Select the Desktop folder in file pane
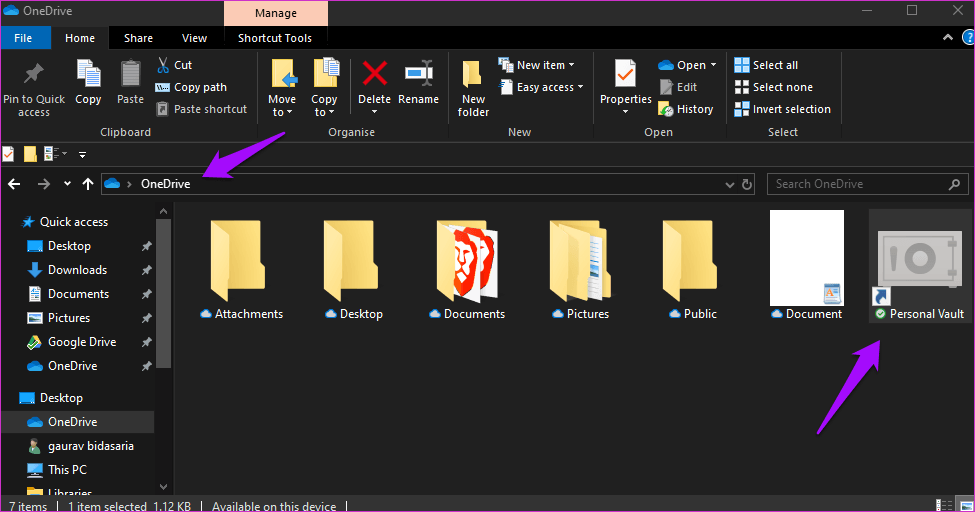The image size is (975, 512). click(x=354, y=268)
